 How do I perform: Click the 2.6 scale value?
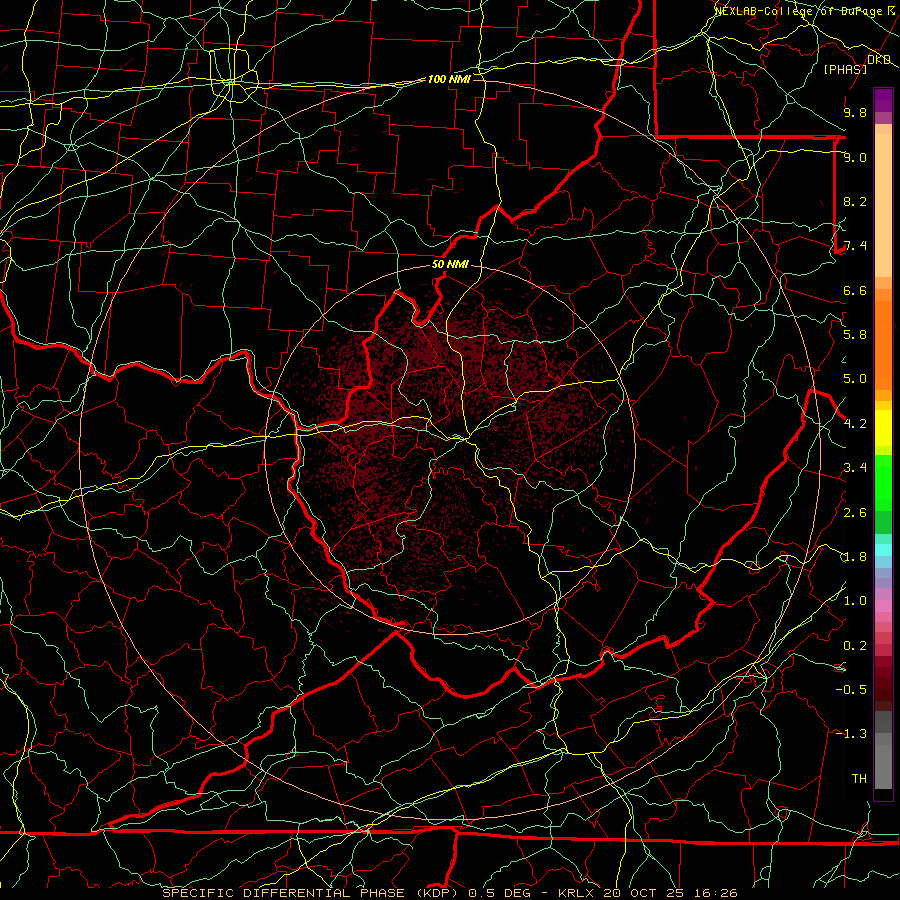tap(855, 513)
